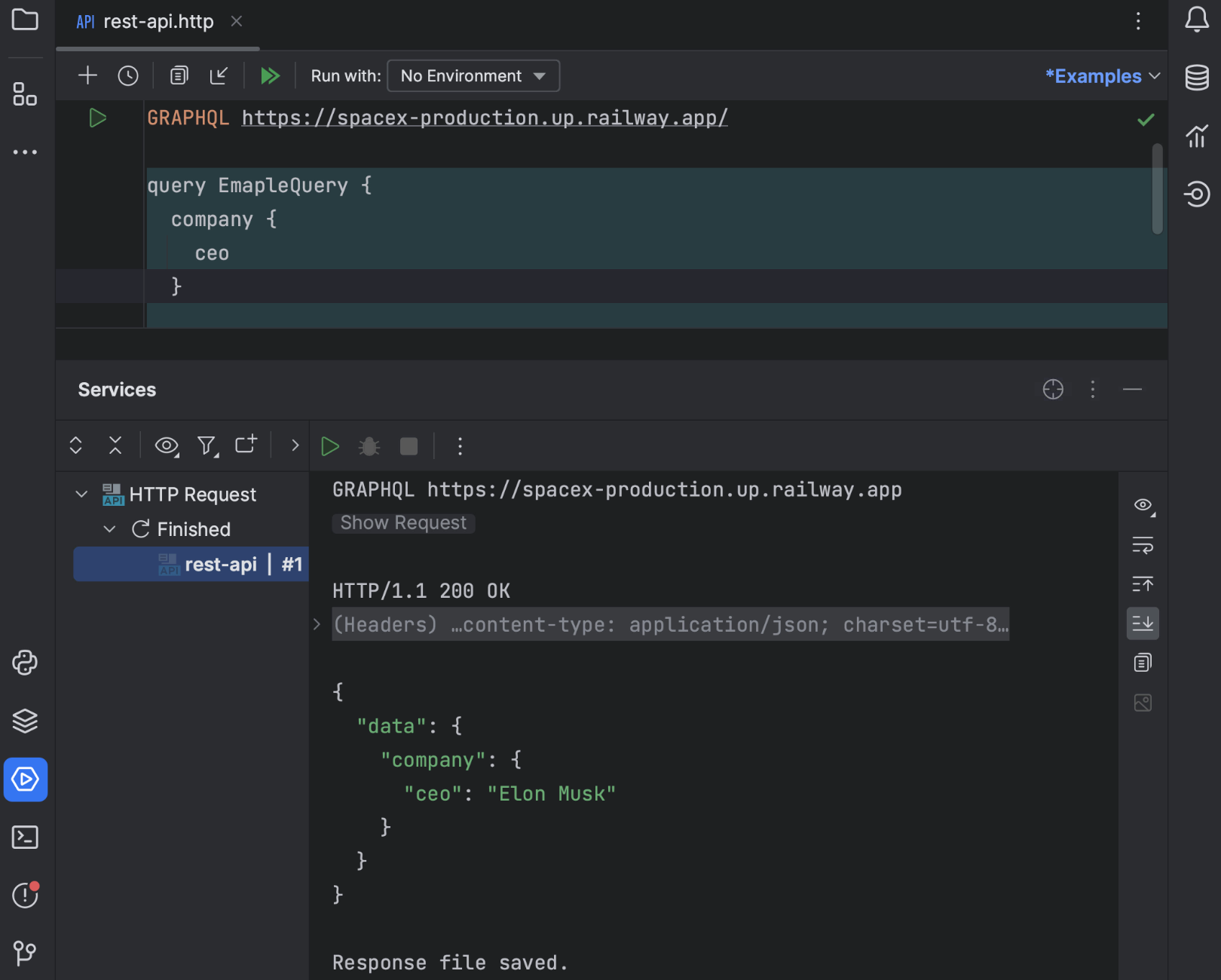Open the request history clock icon
Image resolution: width=1221 pixels, height=980 pixels.
click(x=128, y=76)
